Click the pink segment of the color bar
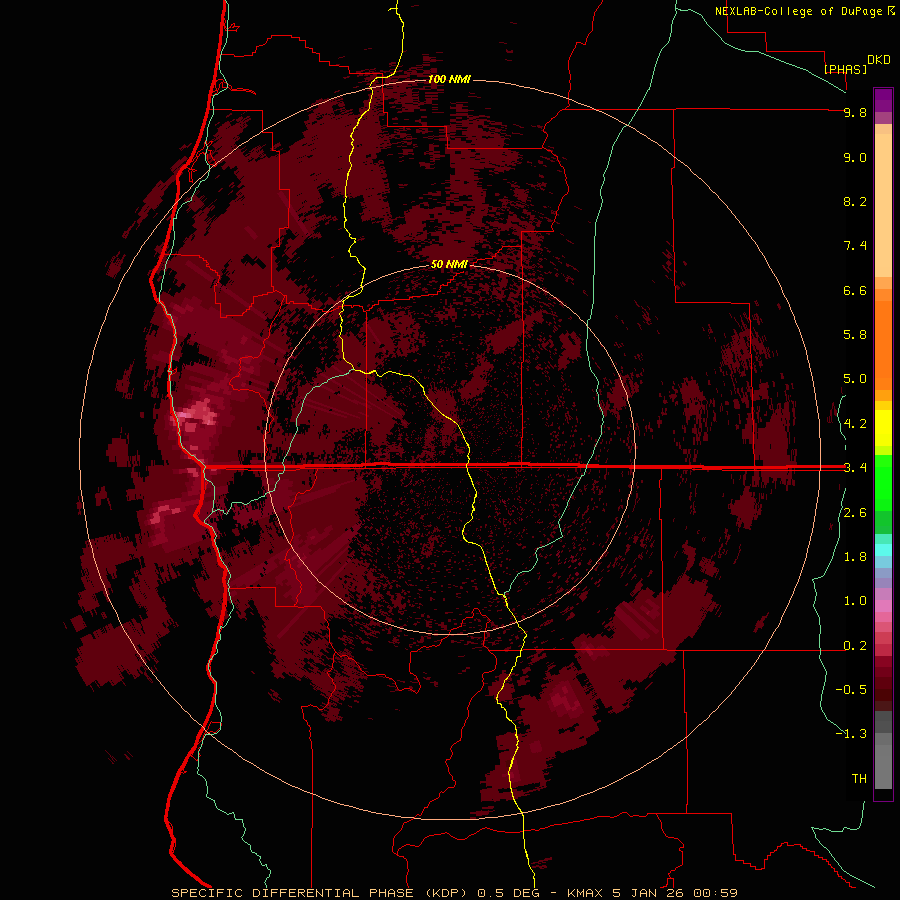The width and height of the screenshot is (900, 900). pyautogui.click(x=883, y=606)
